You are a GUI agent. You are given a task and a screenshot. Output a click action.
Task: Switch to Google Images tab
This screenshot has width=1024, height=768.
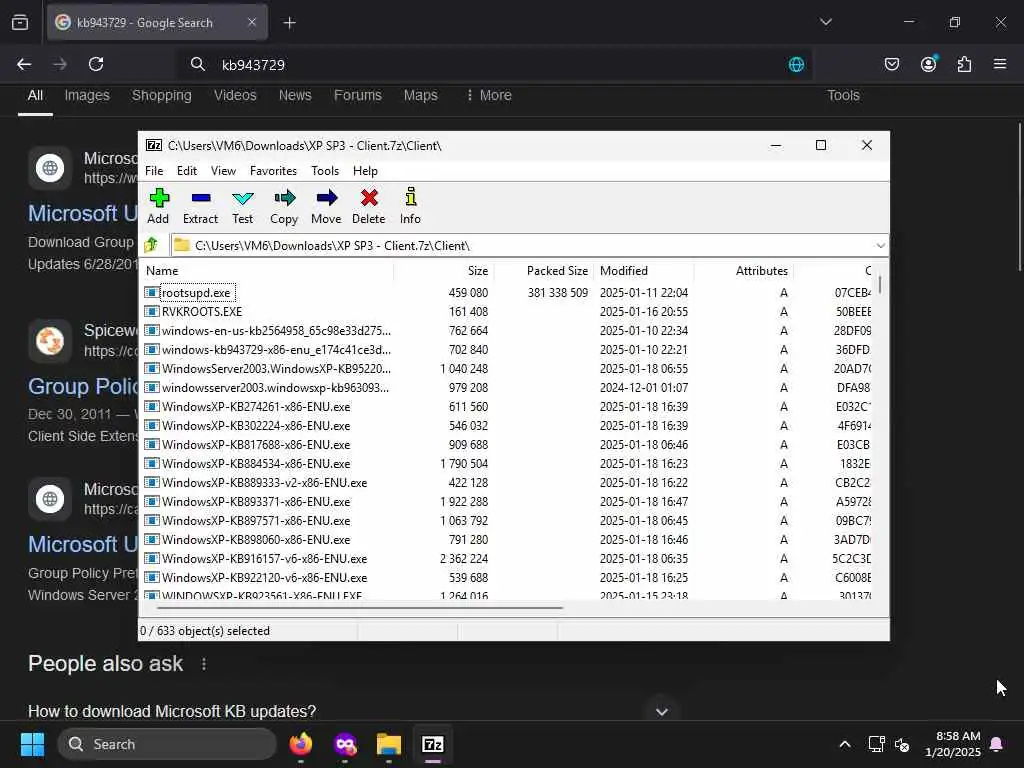(x=87, y=95)
